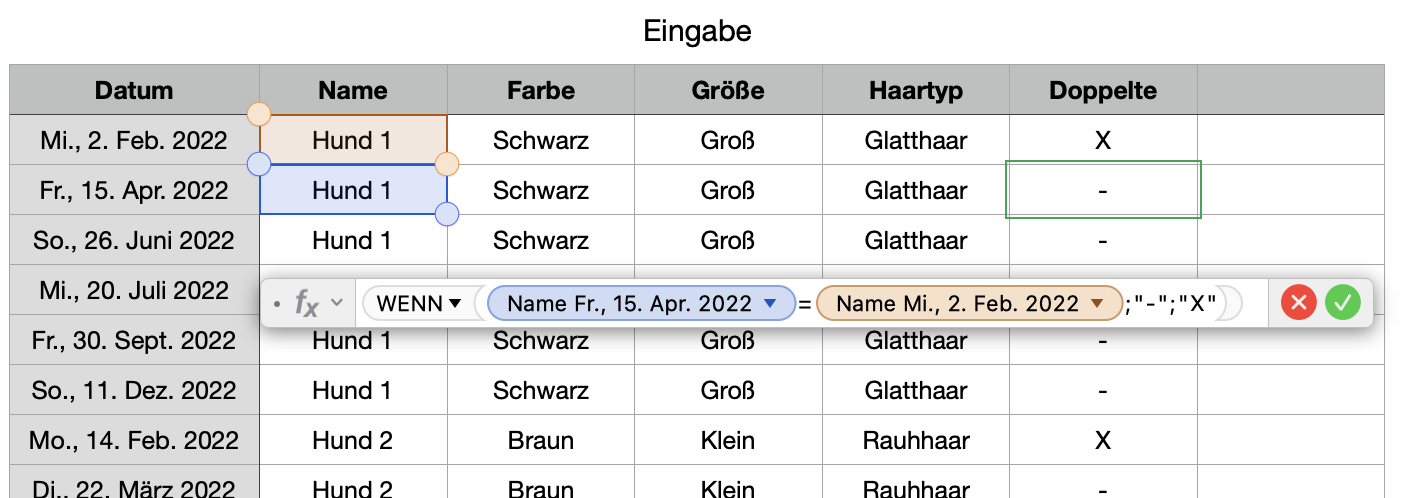Confirm the formula with the green checkmark
Viewport: 1408px width, 498px height.
click(x=1342, y=302)
